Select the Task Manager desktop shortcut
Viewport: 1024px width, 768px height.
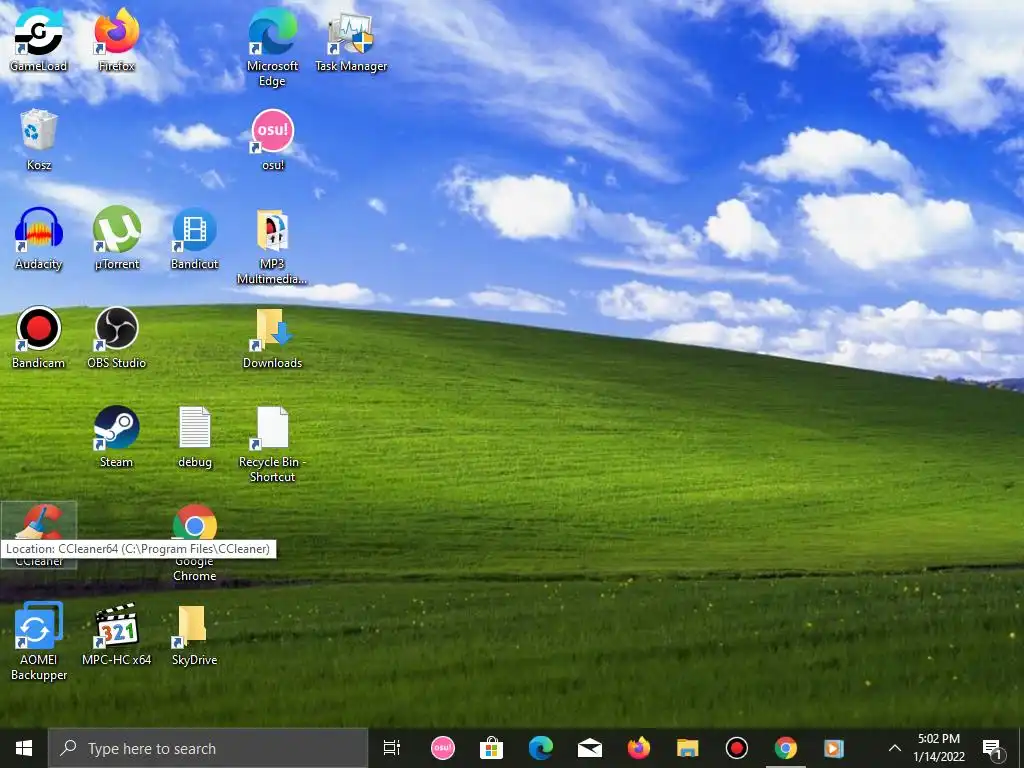(351, 40)
